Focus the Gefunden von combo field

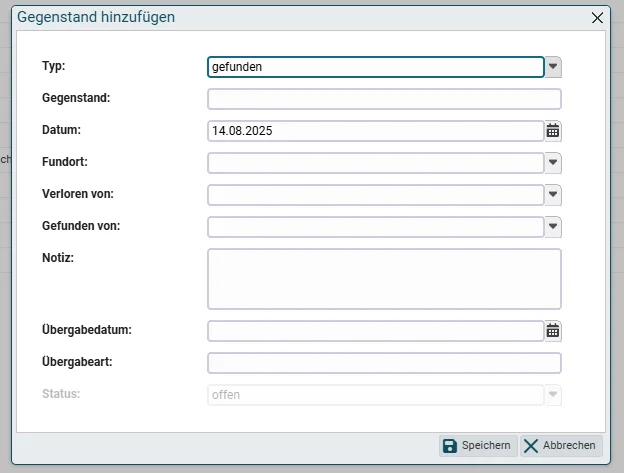tap(376, 227)
